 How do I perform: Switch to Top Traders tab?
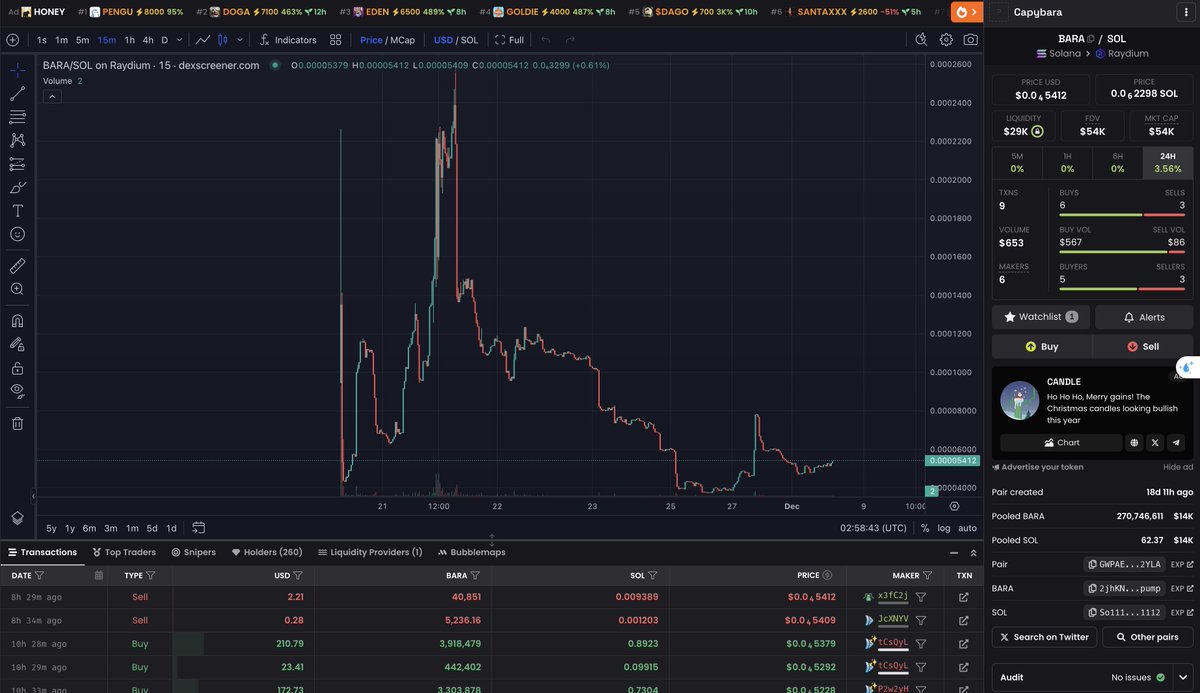click(x=124, y=552)
